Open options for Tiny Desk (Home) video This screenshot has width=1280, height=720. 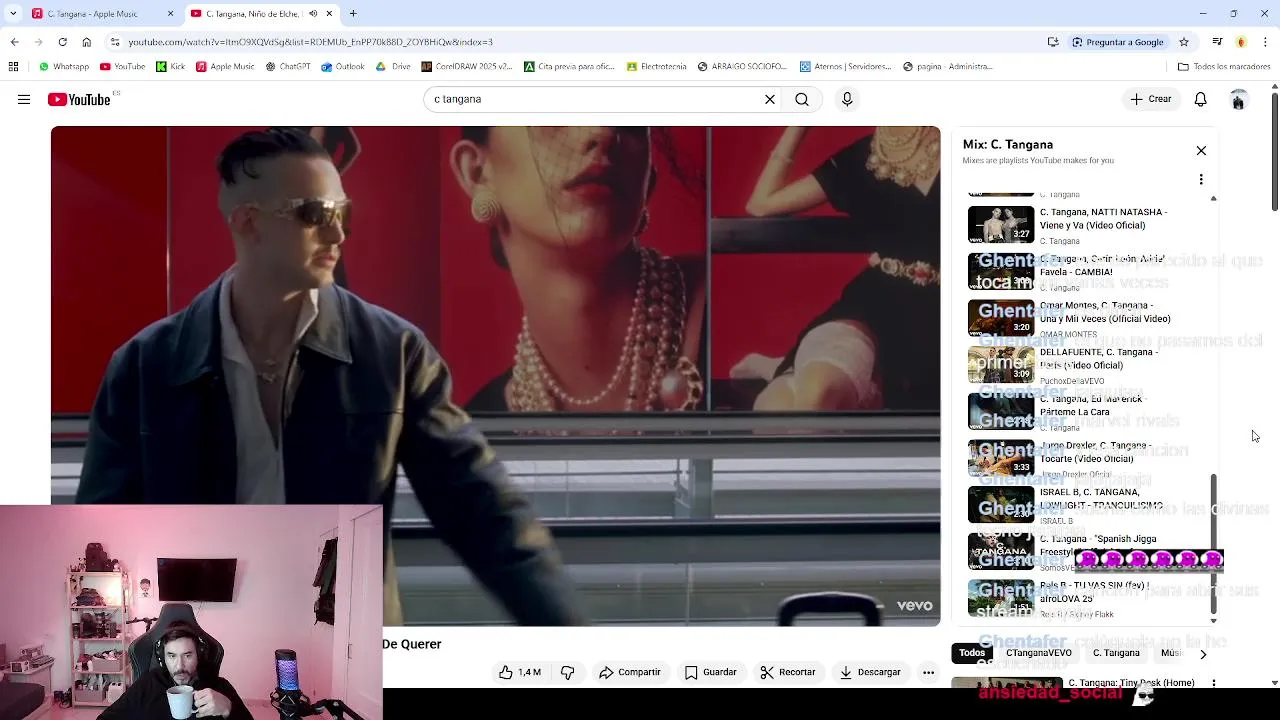pos(1213,684)
